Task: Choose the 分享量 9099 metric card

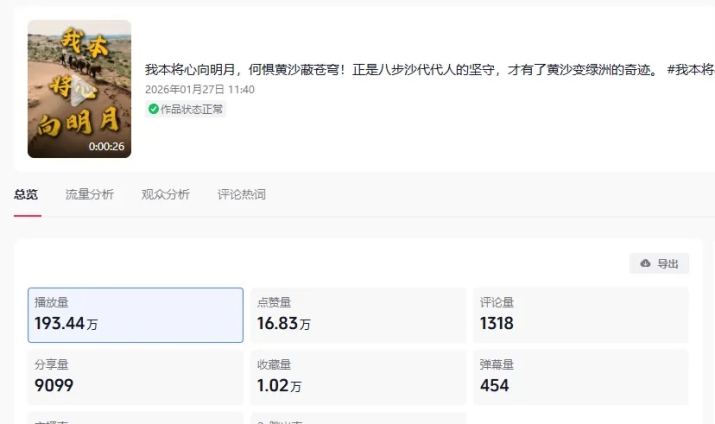Action: (x=135, y=377)
